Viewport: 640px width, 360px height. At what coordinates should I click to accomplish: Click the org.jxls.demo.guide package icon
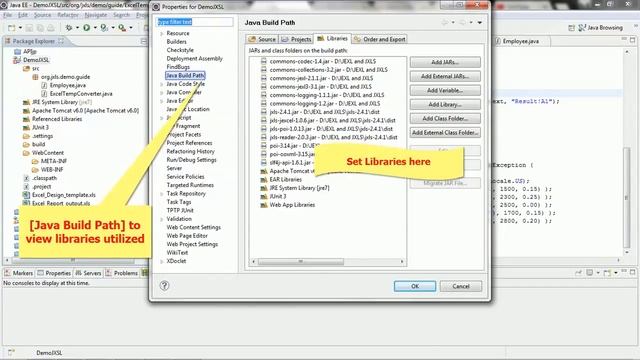36,77
